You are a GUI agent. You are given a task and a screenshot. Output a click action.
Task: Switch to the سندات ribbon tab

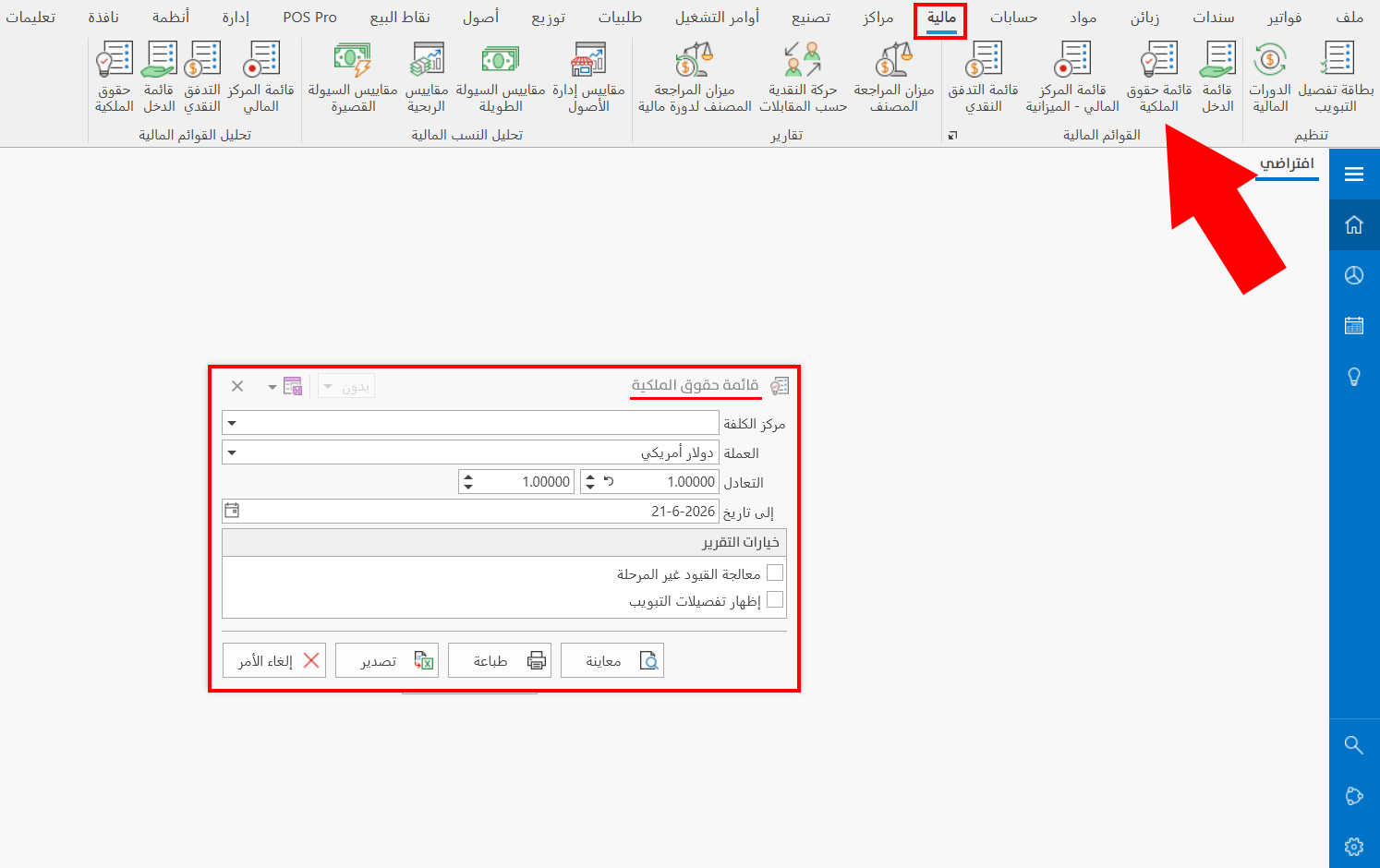(1213, 18)
